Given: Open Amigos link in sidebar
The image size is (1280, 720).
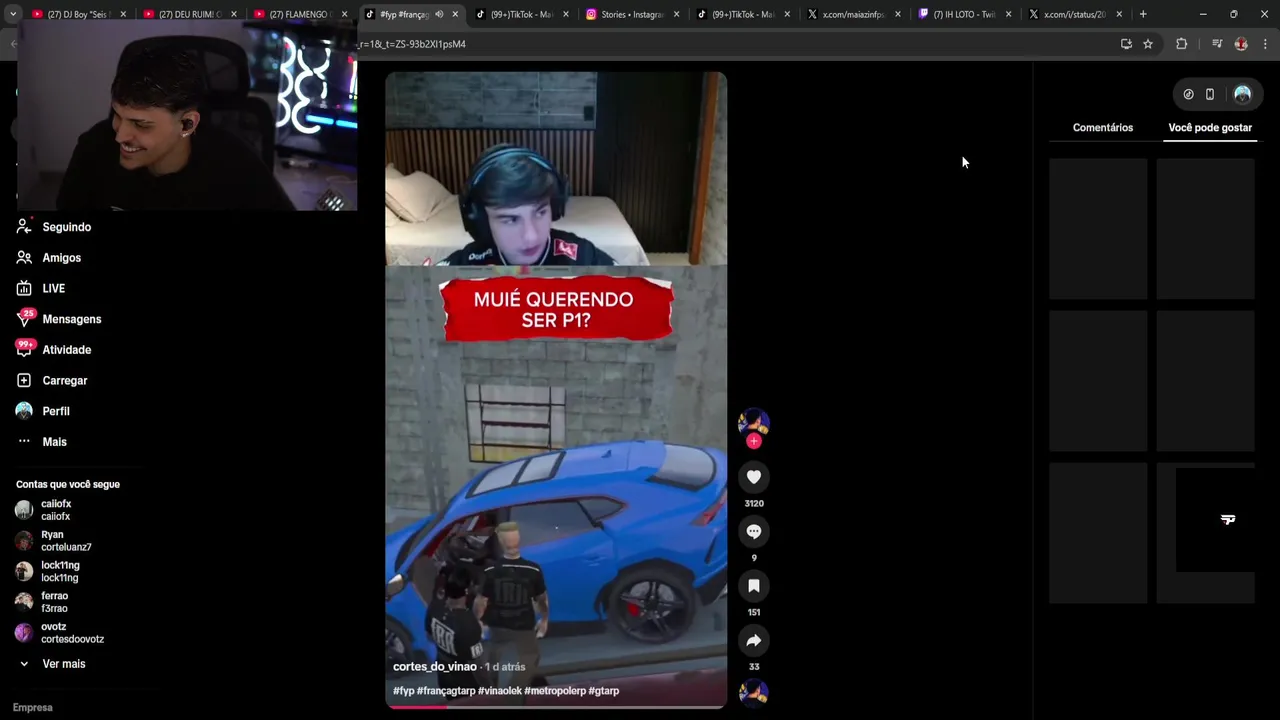Looking at the screenshot, I should (x=62, y=258).
